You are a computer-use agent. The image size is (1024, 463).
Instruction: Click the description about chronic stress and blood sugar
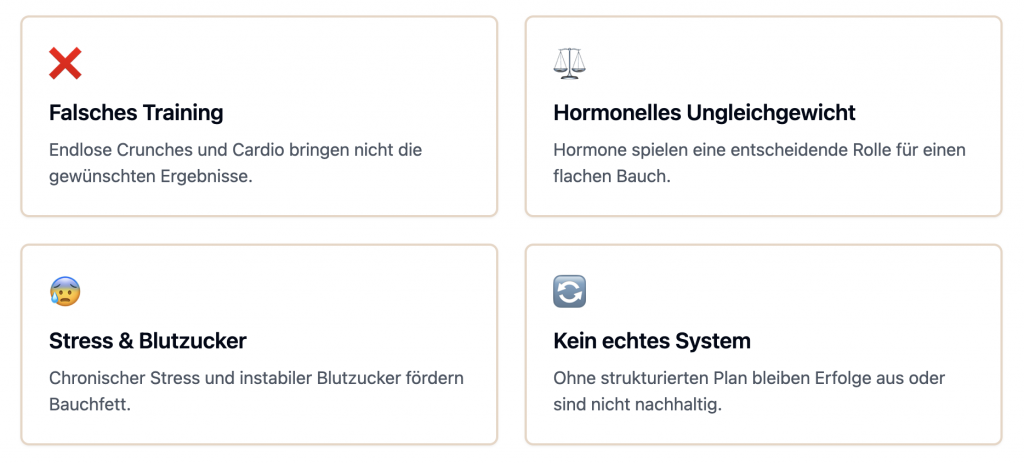[256, 391]
